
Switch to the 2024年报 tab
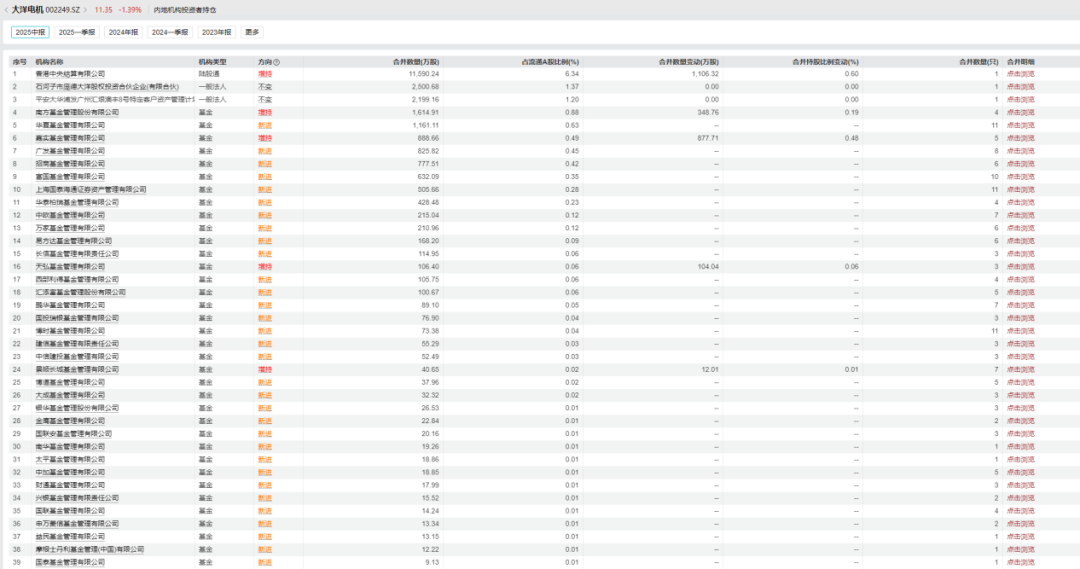click(x=123, y=32)
